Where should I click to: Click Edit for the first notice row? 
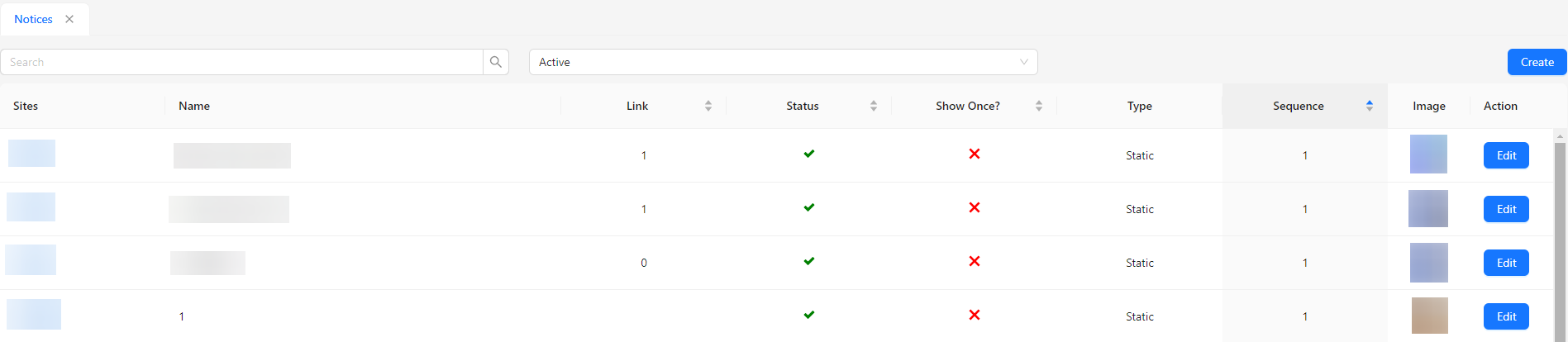(1506, 155)
